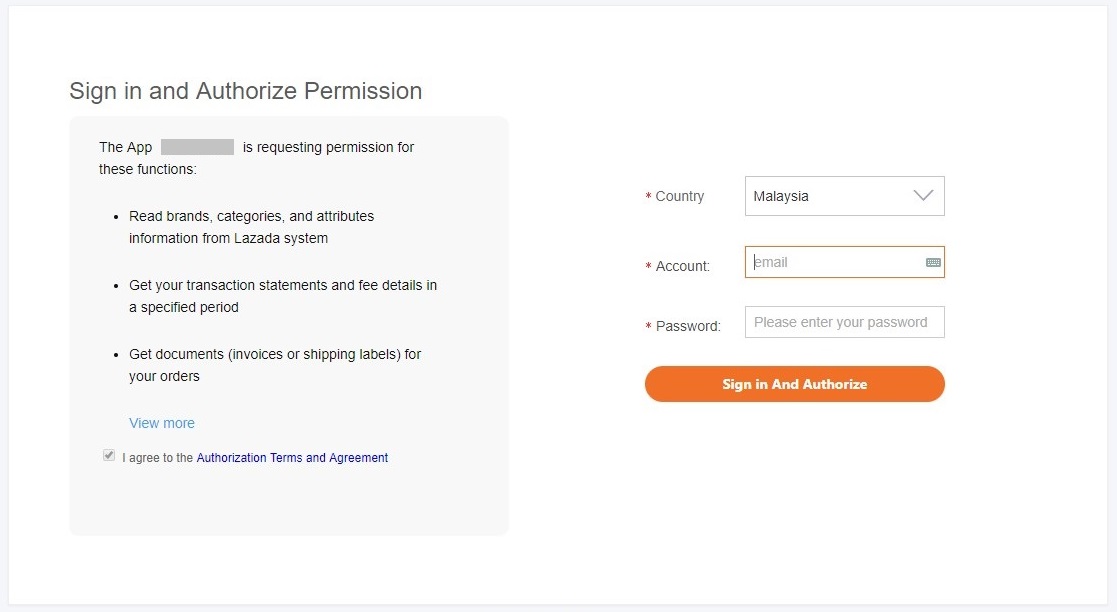Click Sign in And Authorize button
Screen dimensions: 1117x612
click(x=794, y=384)
